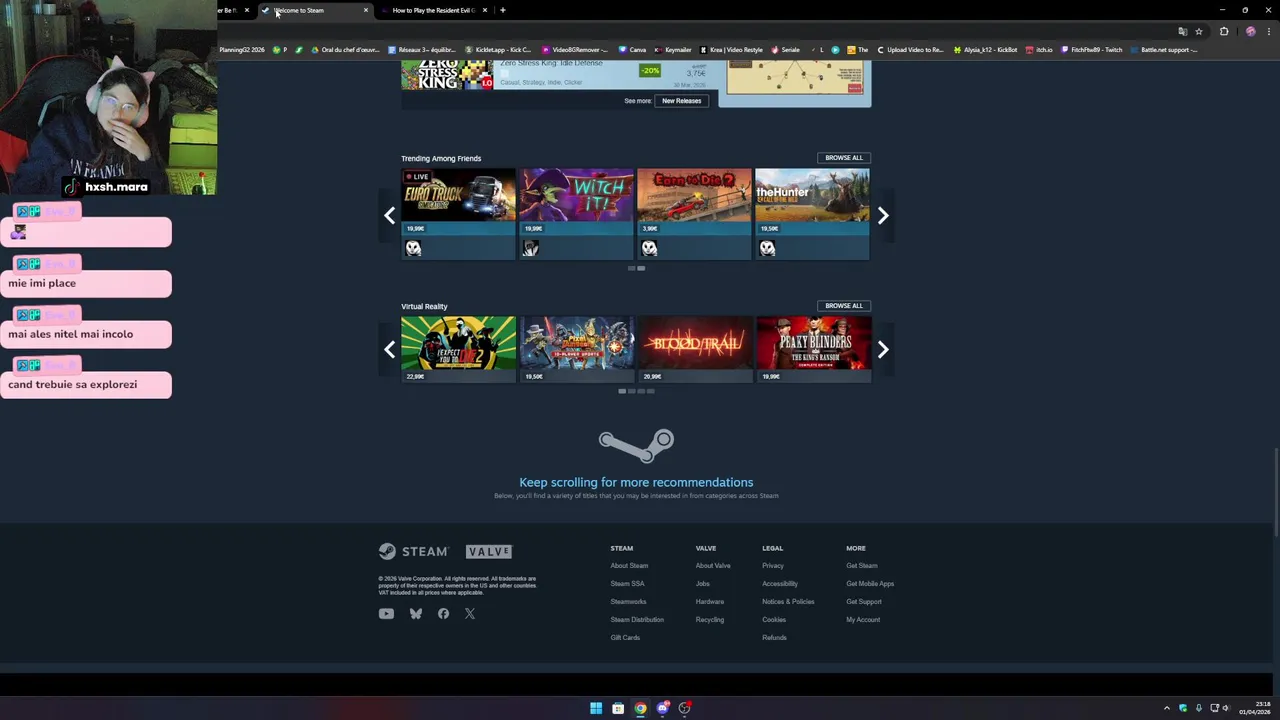The height and width of the screenshot is (720, 1280).
Task: Open the I Expect You To Die 2 card
Action: click(459, 349)
